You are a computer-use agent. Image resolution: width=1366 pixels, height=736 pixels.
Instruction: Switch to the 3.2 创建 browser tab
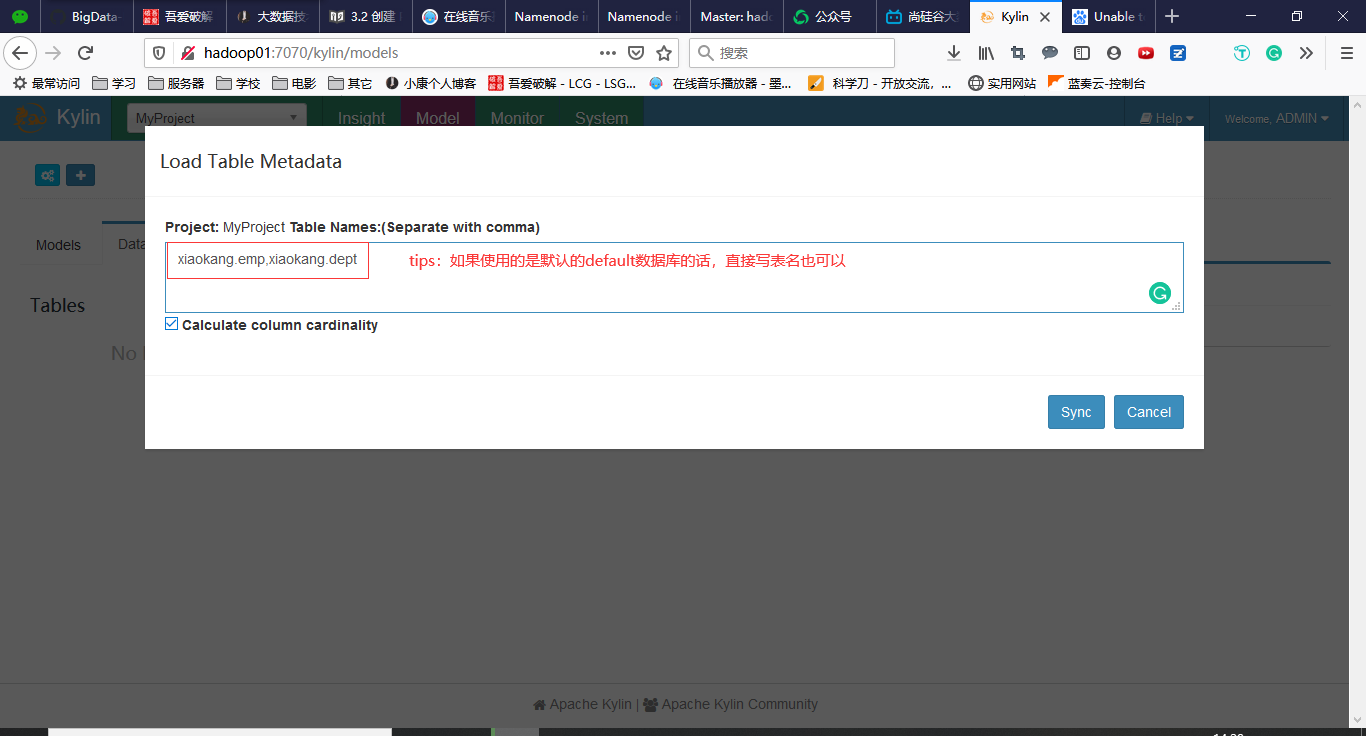point(365,17)
